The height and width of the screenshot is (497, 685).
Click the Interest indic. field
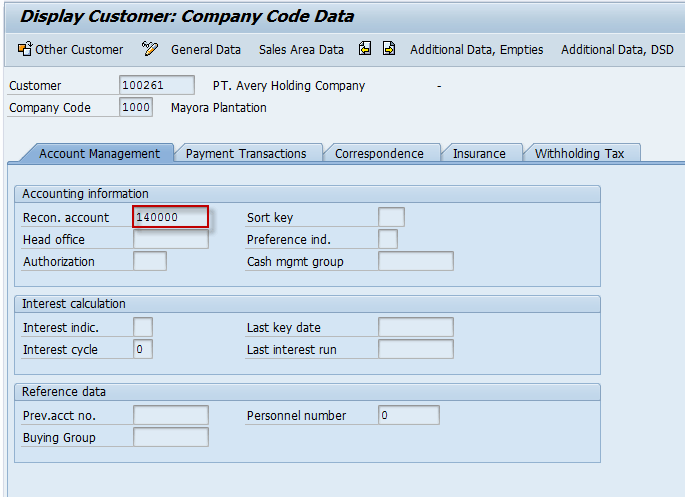click(143, 327)
